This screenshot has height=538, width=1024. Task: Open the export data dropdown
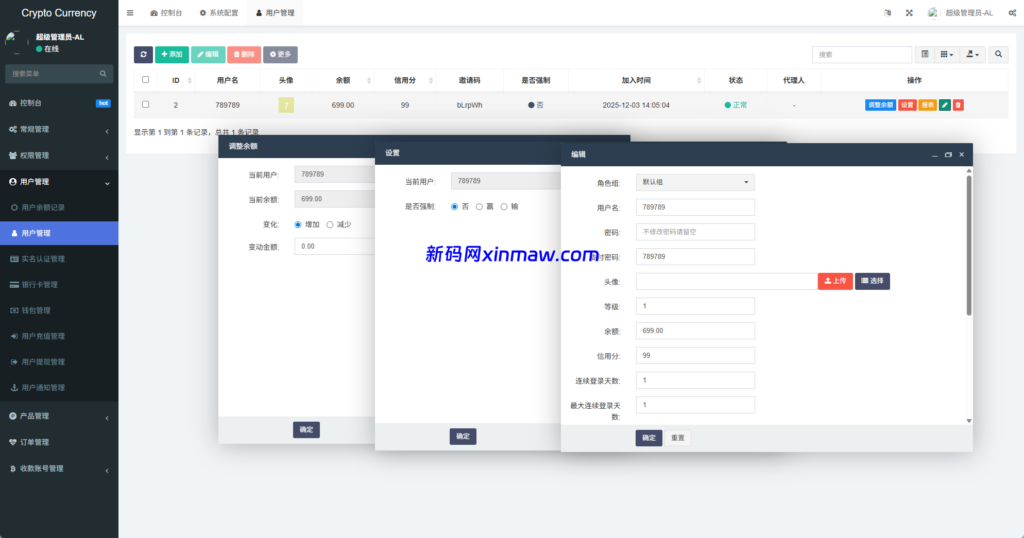tap(972, 54)
